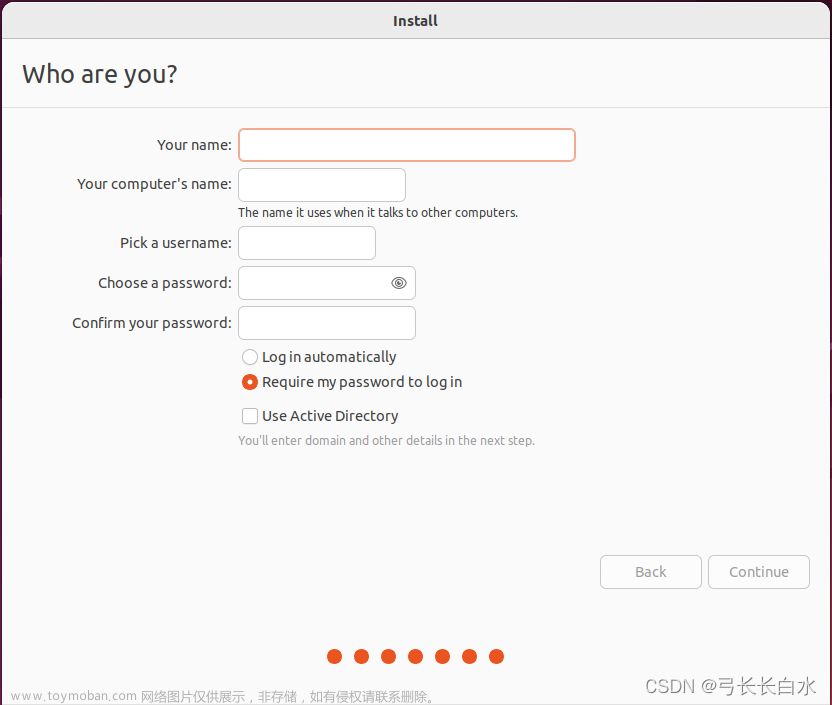Click the last progress dot at bottom
The width and height of the screenshot is (832, 705).
(x=496, y=657)
